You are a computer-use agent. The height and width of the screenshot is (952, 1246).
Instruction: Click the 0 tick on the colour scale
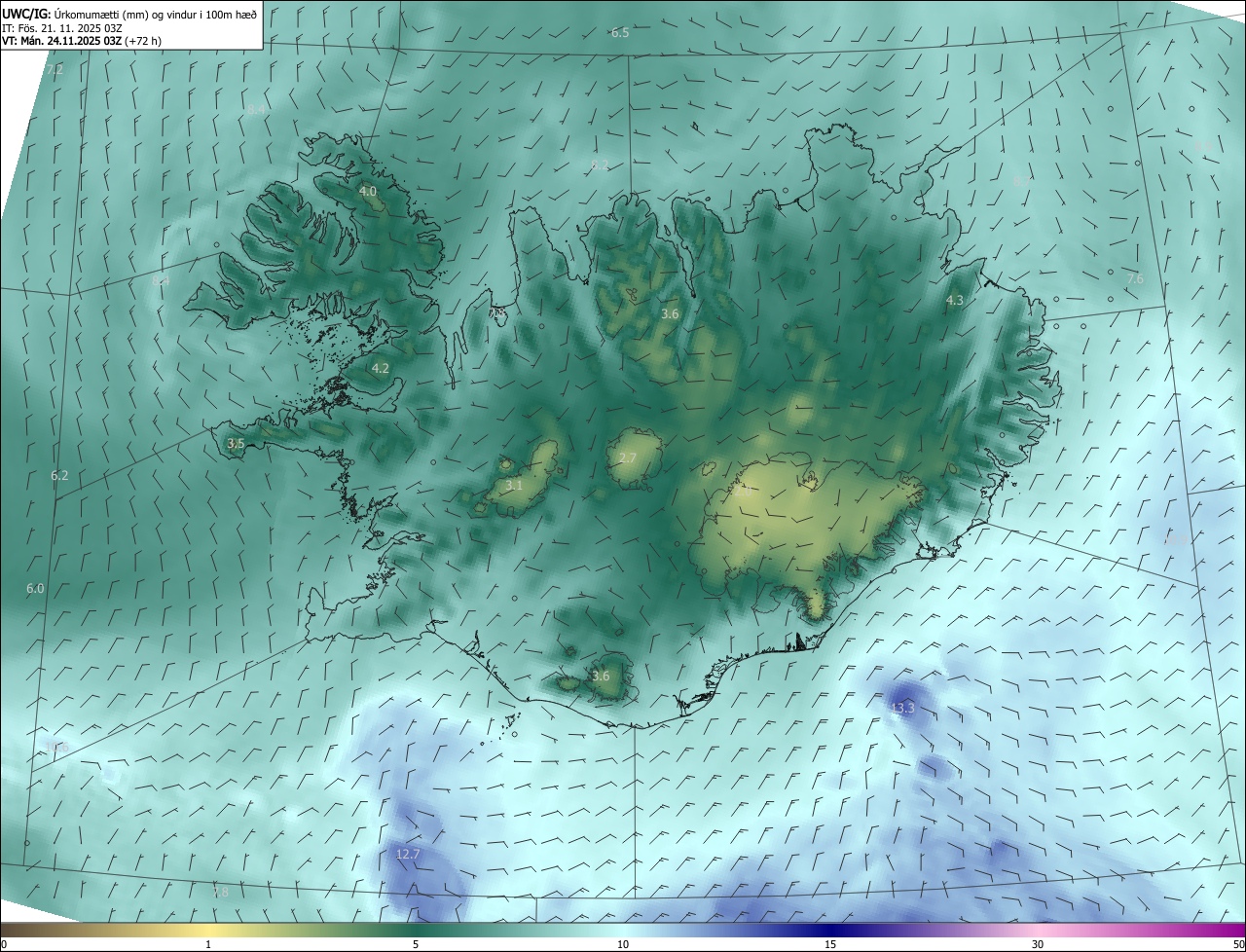click(x=4, y=944)
